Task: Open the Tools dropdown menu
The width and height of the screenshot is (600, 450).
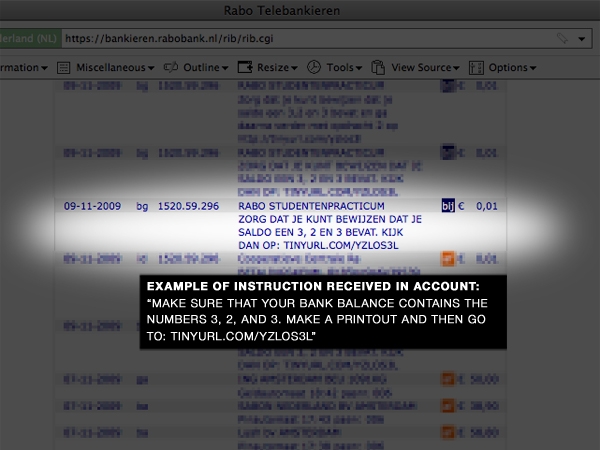Action: pos(344,68)
